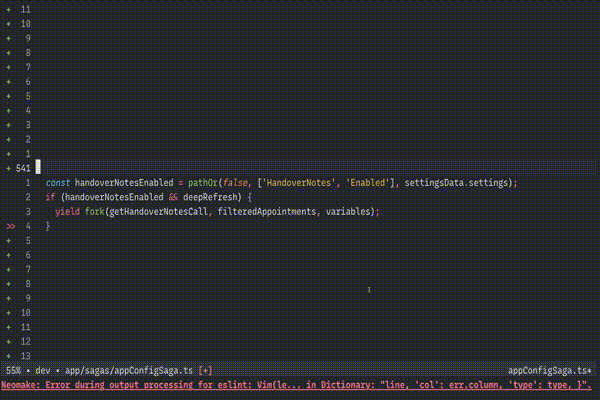Click the [+] modified flag in status line

pos(205,371)
